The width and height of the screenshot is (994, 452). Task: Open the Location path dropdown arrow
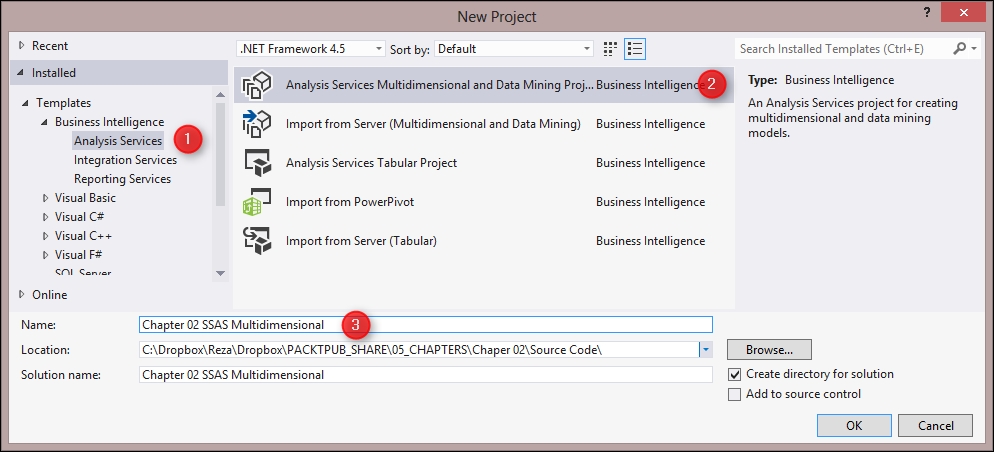(706, 349)
